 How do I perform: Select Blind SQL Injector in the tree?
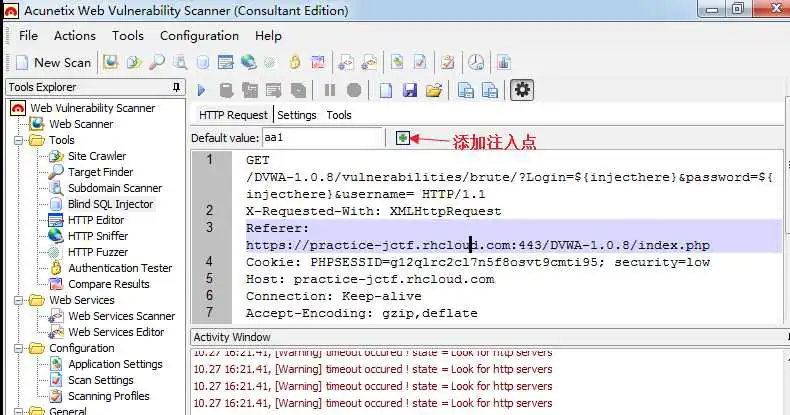click(x=110, y=204)
